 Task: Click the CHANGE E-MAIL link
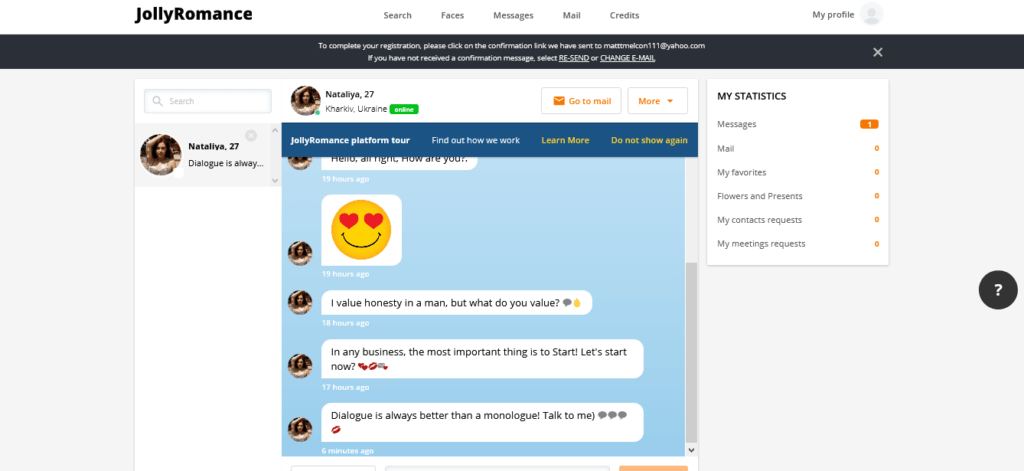628,58
